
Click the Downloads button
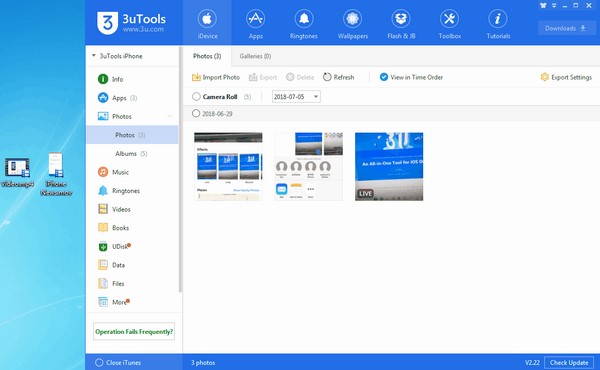click(567, 28)
